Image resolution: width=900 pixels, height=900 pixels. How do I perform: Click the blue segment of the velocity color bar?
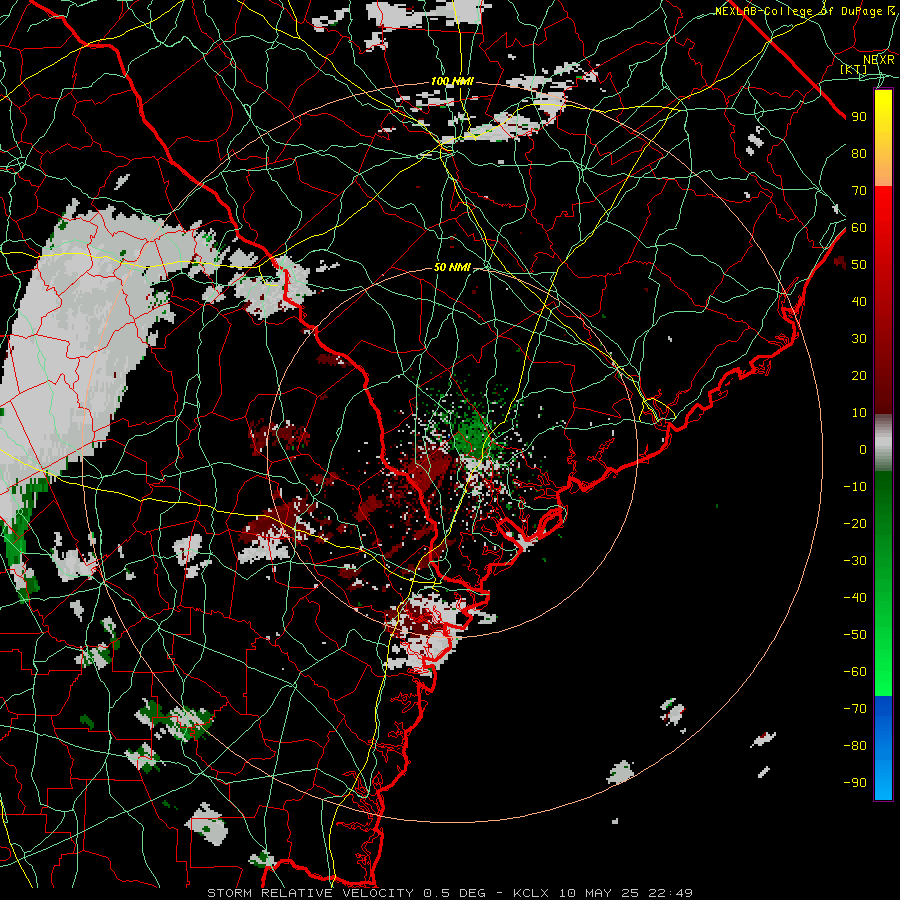pyautogui.click(x=883, y=748)
